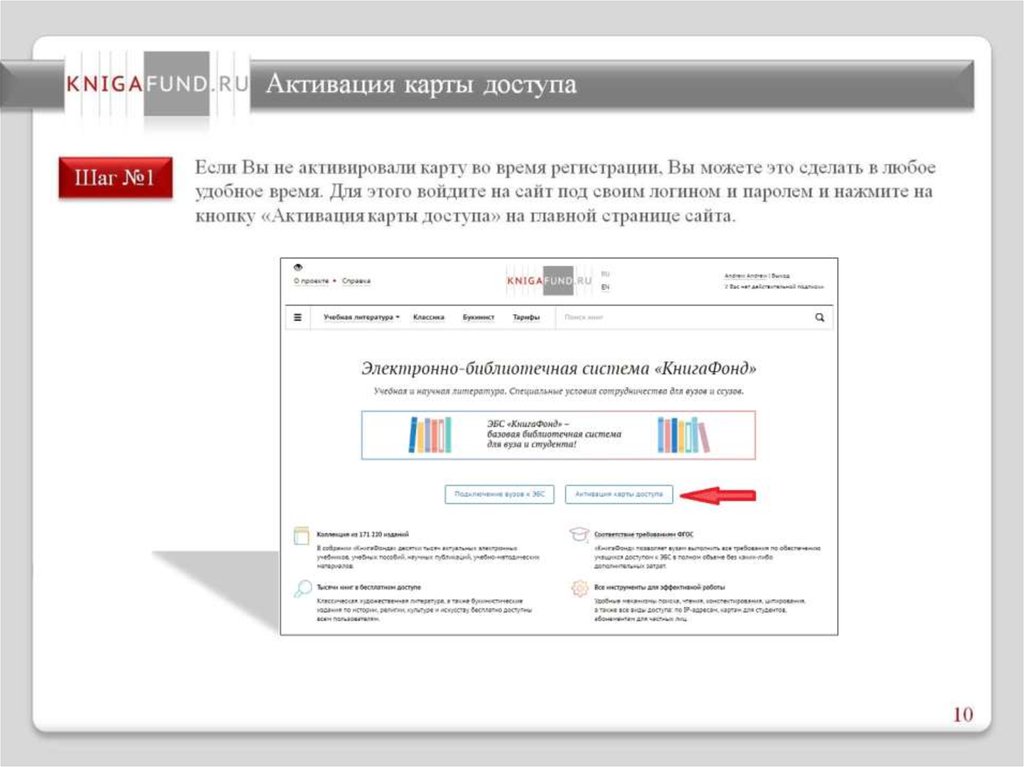Click the "Электронно-библиотечная система «КнигаФонд»" heading
The width and height of the screenshot is (1024, 767).
559,368
